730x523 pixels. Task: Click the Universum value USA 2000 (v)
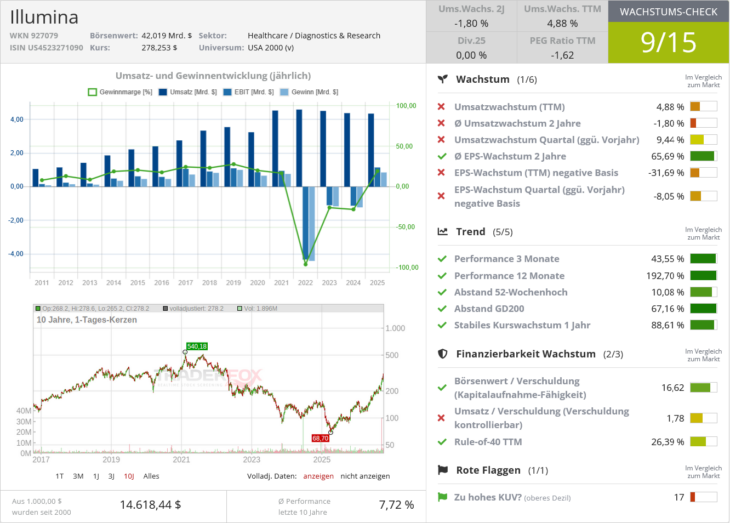(x=270, y=48)
